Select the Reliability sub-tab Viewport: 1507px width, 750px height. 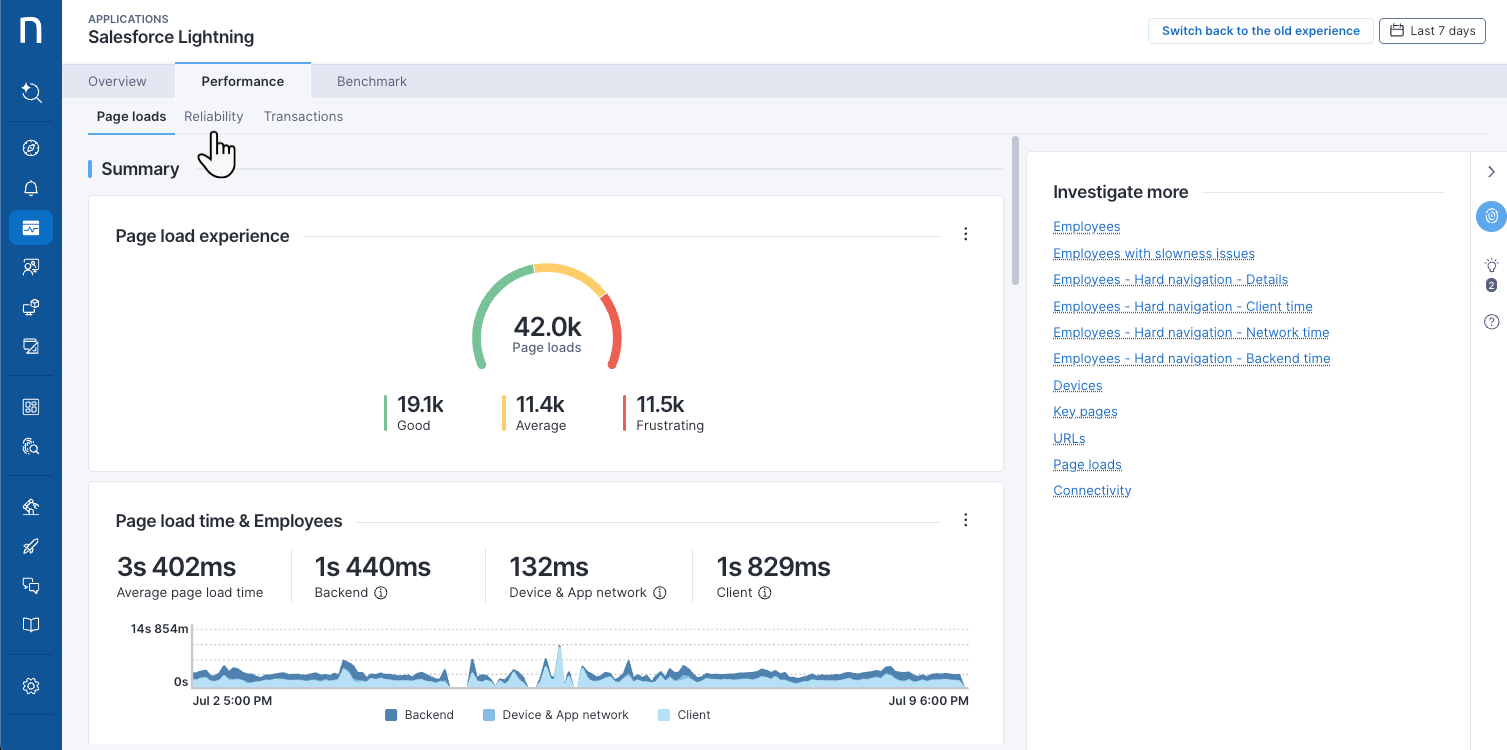(213, 116)
